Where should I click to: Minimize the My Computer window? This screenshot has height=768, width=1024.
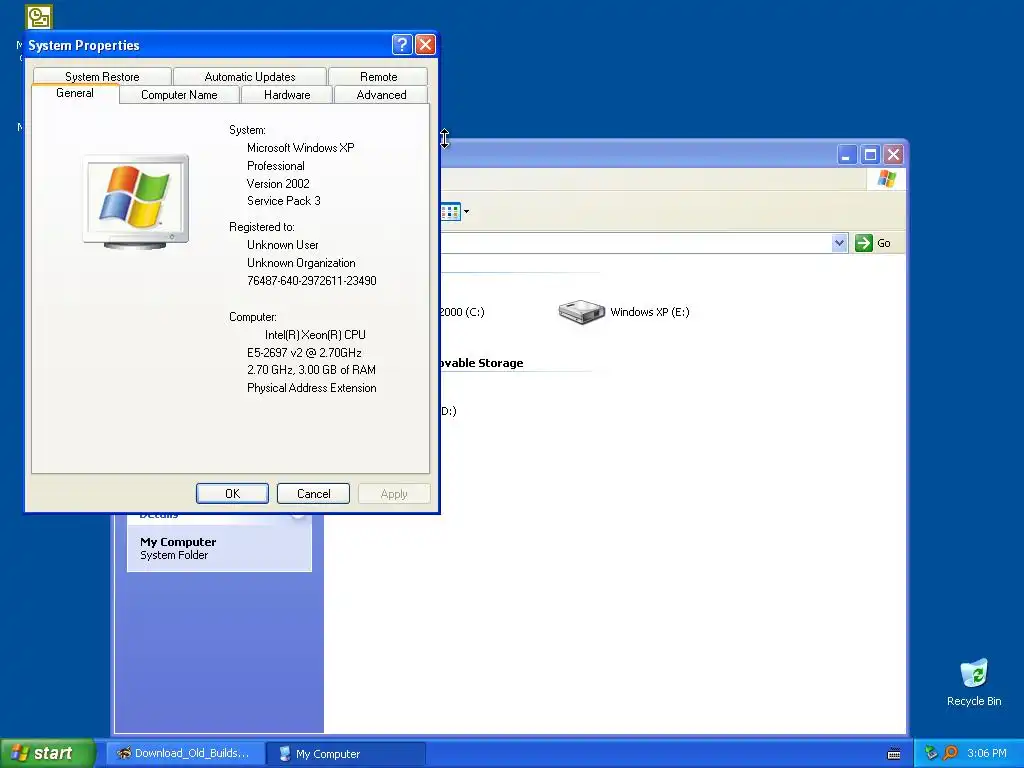pyautogui.click(x=847, y=155)
